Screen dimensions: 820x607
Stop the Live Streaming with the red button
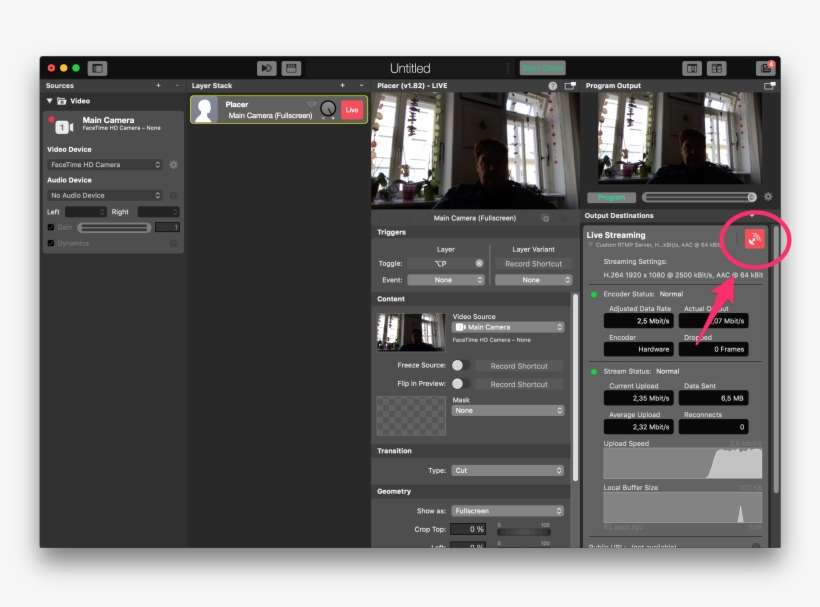[754, 238]
